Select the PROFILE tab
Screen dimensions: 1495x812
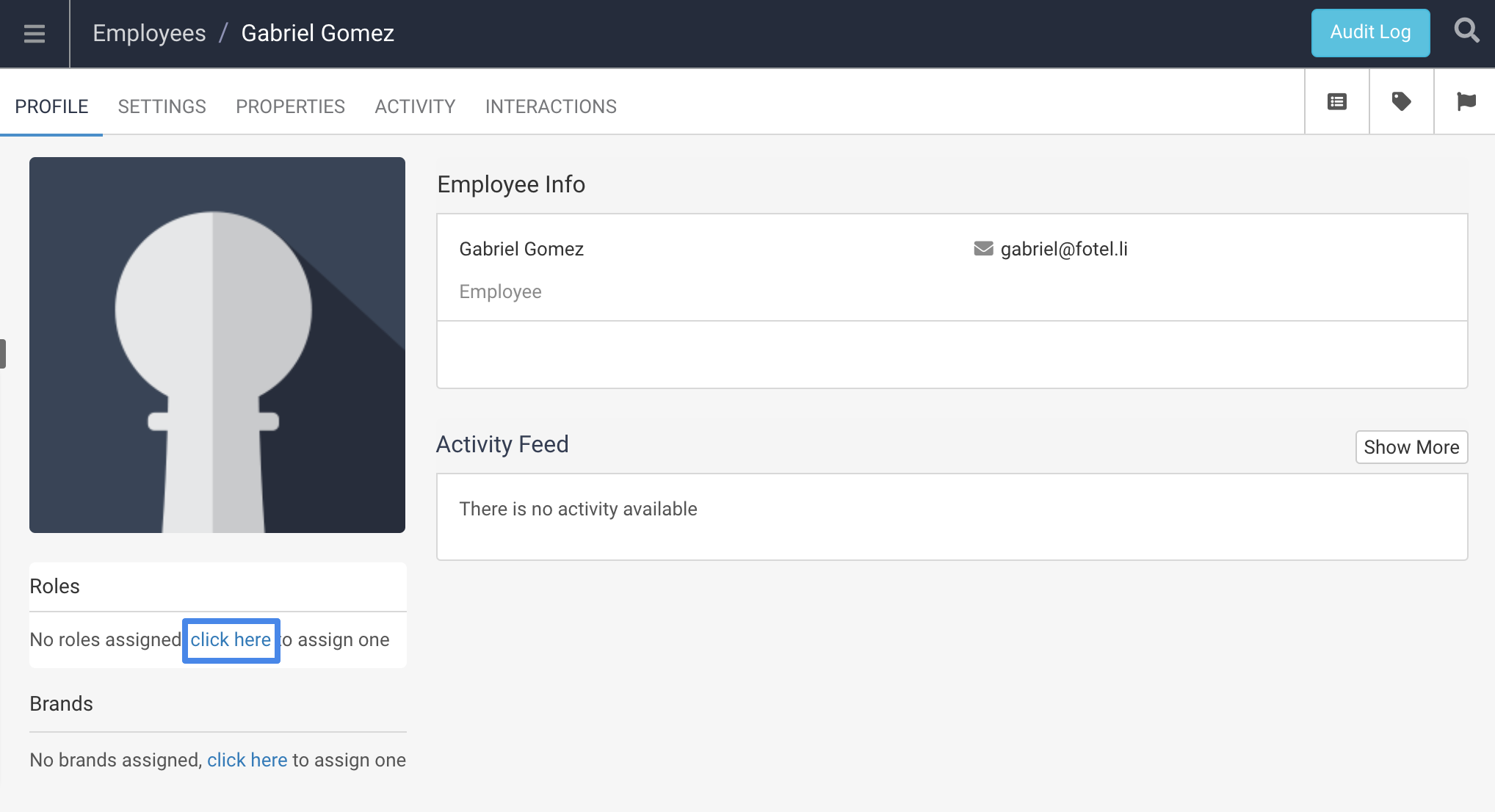point(51,106)
